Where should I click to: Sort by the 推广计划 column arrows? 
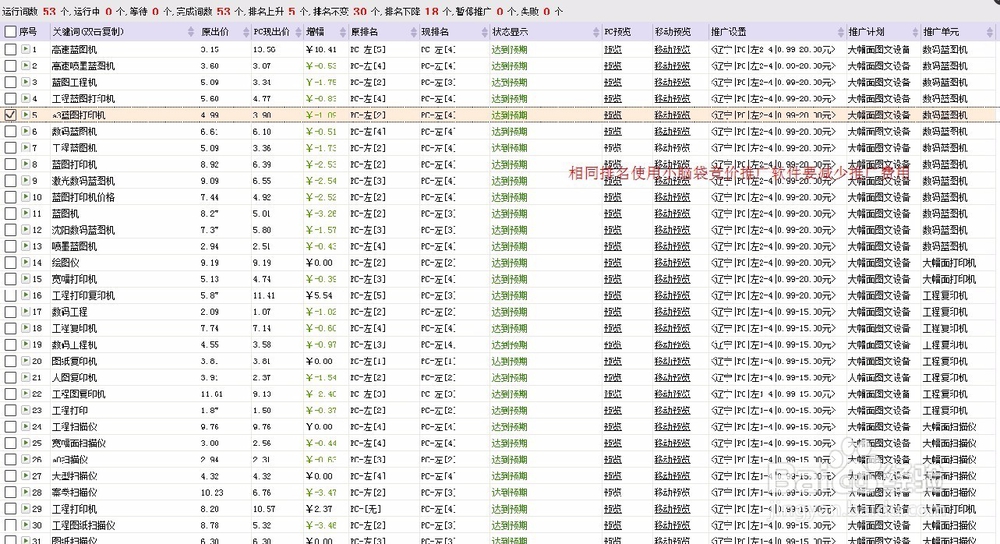tap(915, 32)
